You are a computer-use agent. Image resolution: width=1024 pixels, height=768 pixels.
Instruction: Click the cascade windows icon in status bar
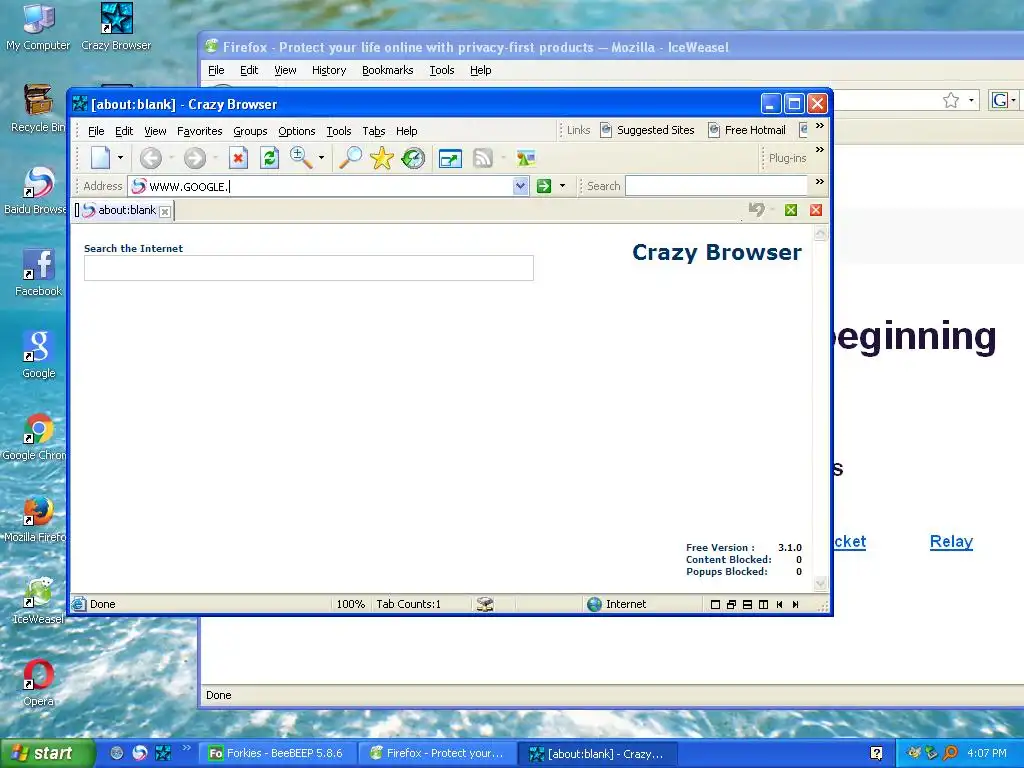pos(731,605)
